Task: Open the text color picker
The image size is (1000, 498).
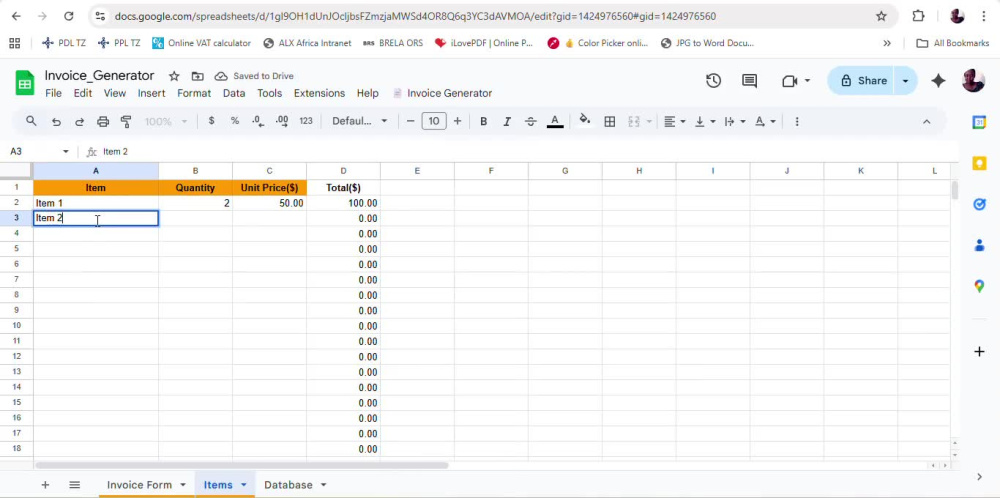Action: coord(555,121)
